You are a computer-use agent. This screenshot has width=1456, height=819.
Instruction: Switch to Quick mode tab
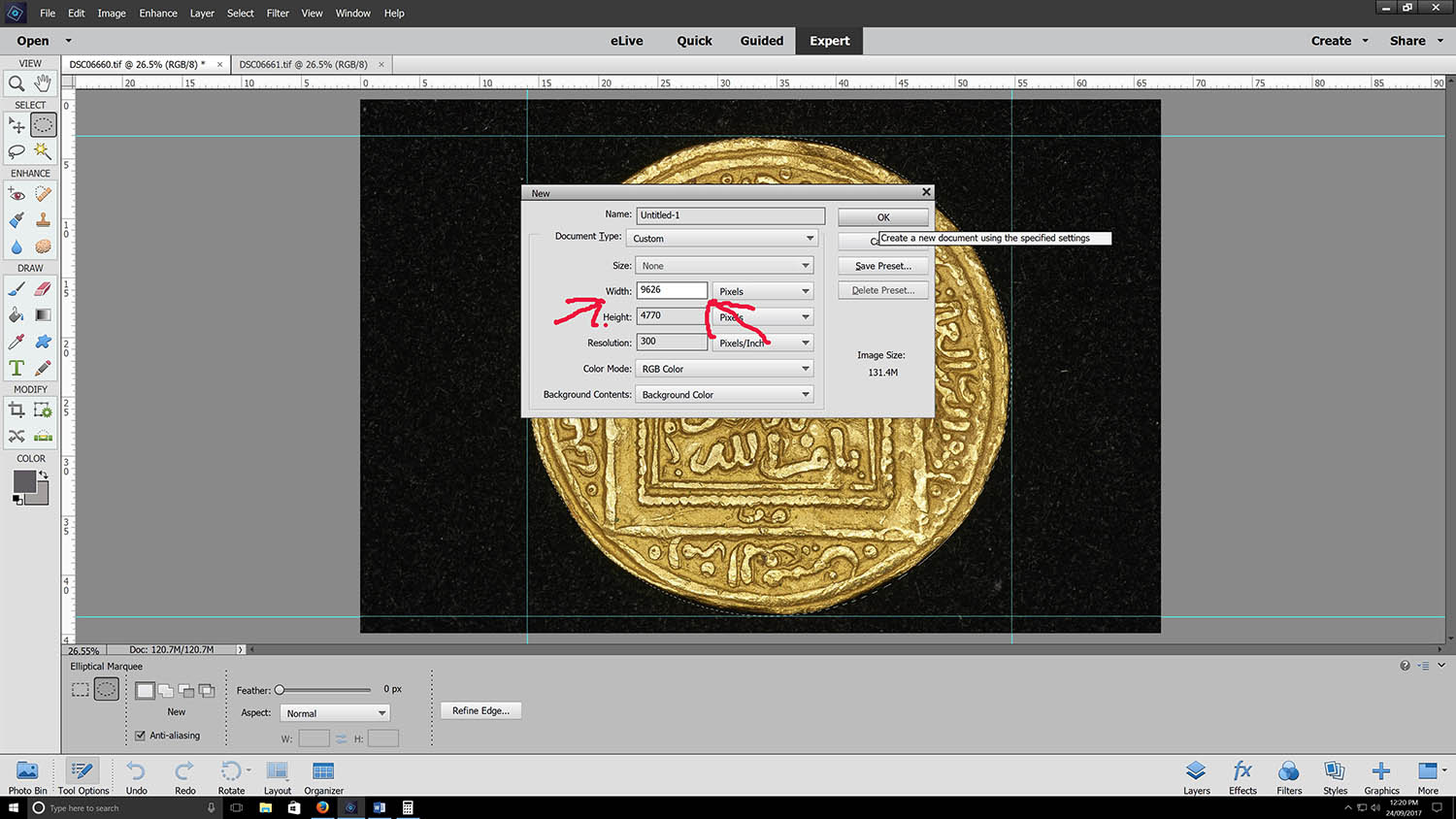[x=694, y=41]
